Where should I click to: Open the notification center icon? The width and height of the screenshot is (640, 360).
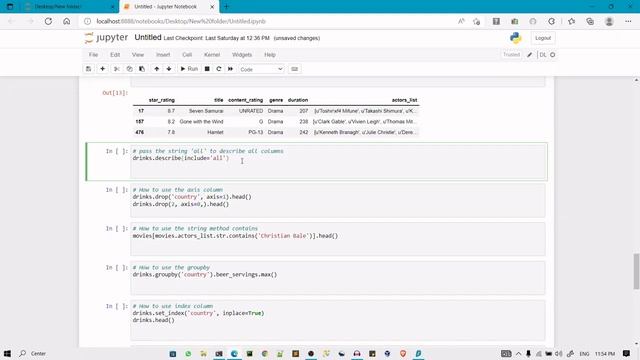click(x=627, y=353)
